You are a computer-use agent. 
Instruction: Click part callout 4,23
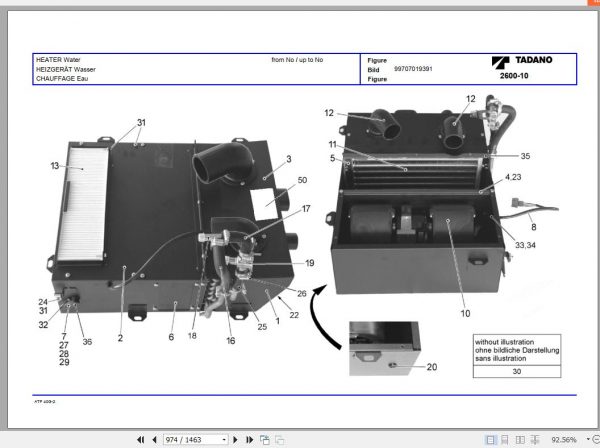pyautogui.click(x=513, y=177)
